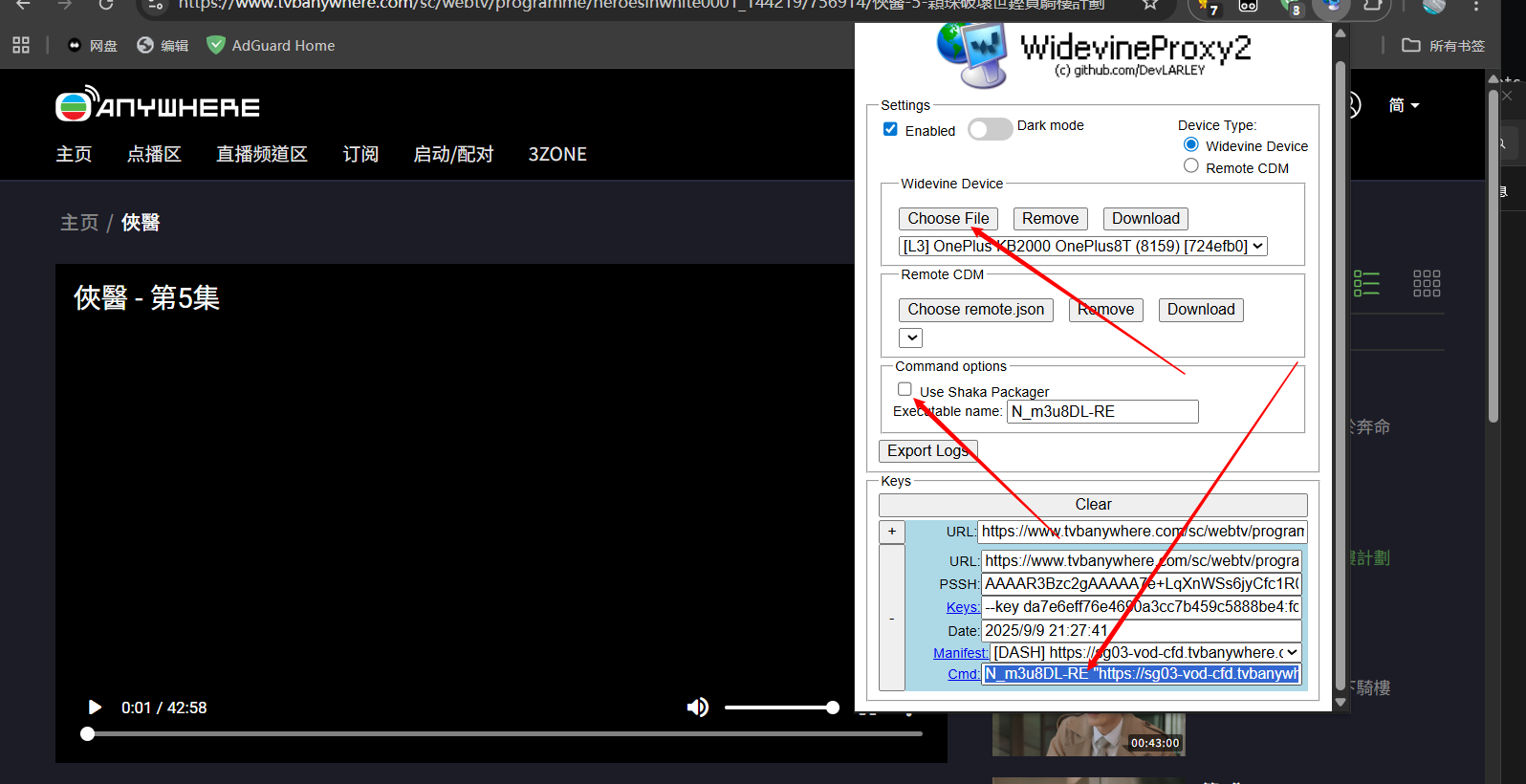This screenshot has width=1526, height=784.
Task: Open the 订阅 navigation item
Action: pyautogui.click(x=360, y=154)
